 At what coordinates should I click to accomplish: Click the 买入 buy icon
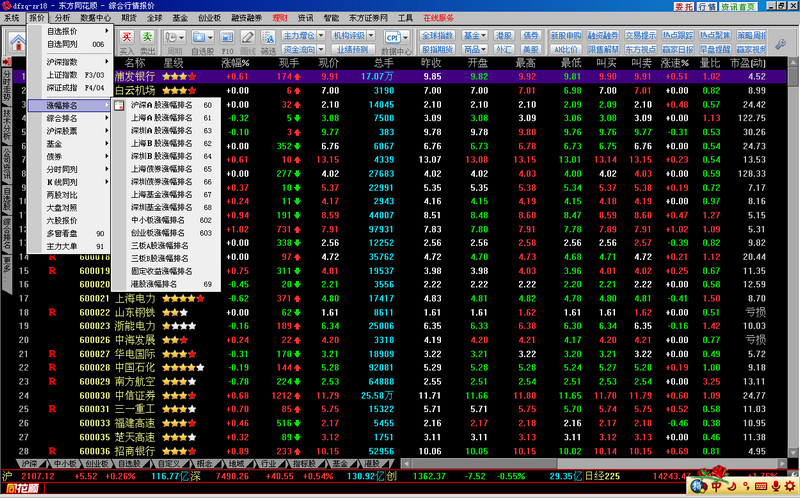click(x=127, y=41)
